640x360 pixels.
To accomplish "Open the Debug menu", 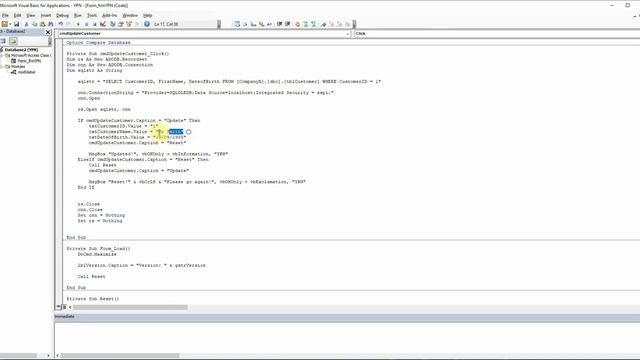I will tap(62, 15).
